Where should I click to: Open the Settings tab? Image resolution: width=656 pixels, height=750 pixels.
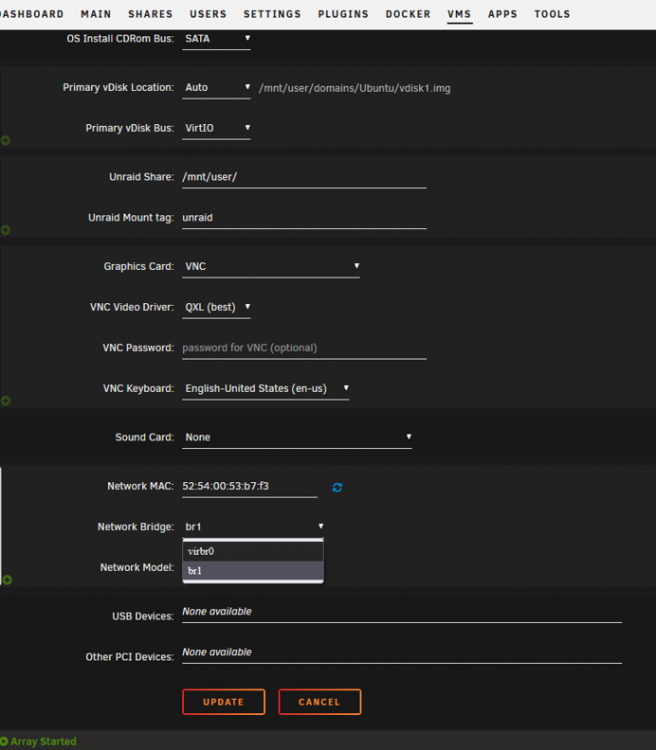tap(272, 14)
